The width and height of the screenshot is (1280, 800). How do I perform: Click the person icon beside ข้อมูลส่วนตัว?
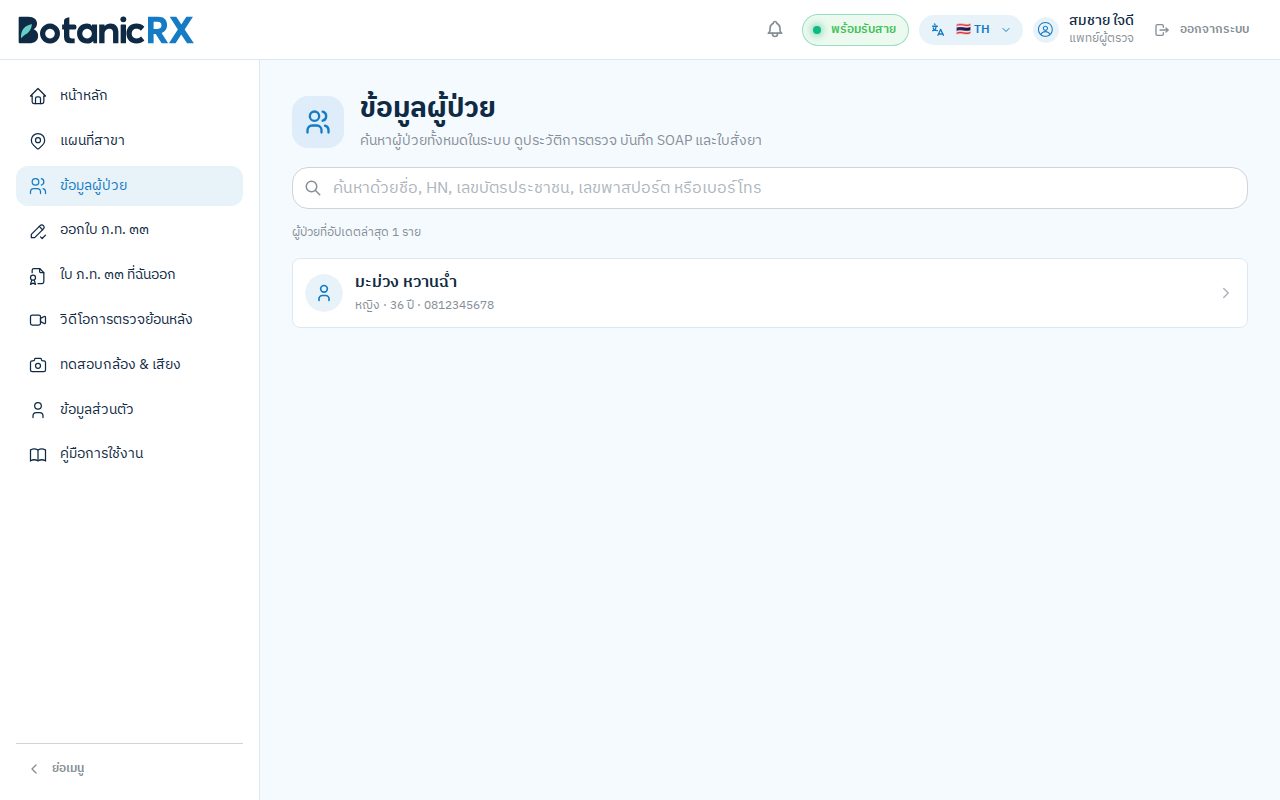tap(38, 410)
